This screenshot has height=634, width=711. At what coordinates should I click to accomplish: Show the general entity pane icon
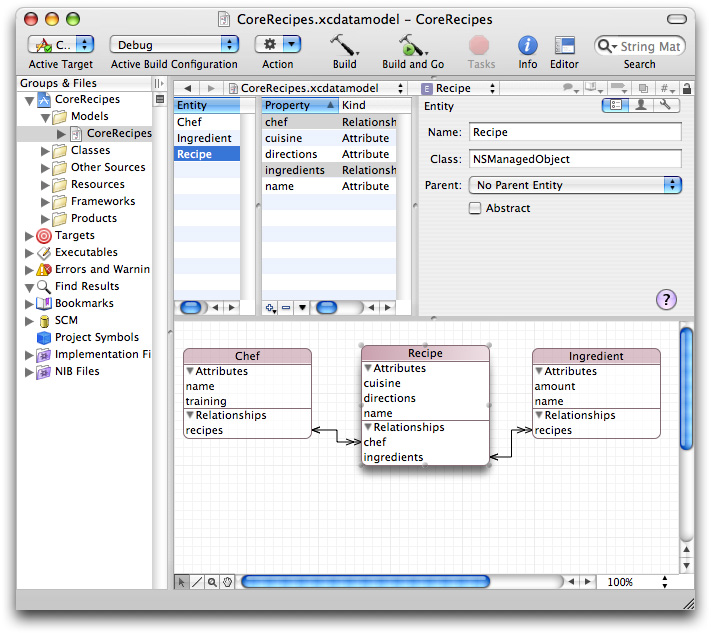(615, 105)
